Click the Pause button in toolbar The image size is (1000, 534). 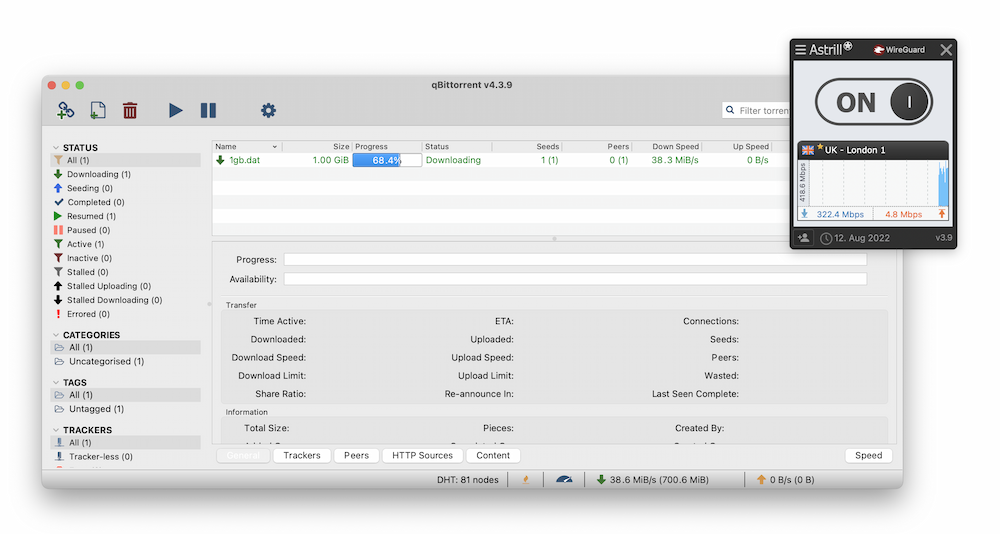pyautogui.click(x=209, y=110)
